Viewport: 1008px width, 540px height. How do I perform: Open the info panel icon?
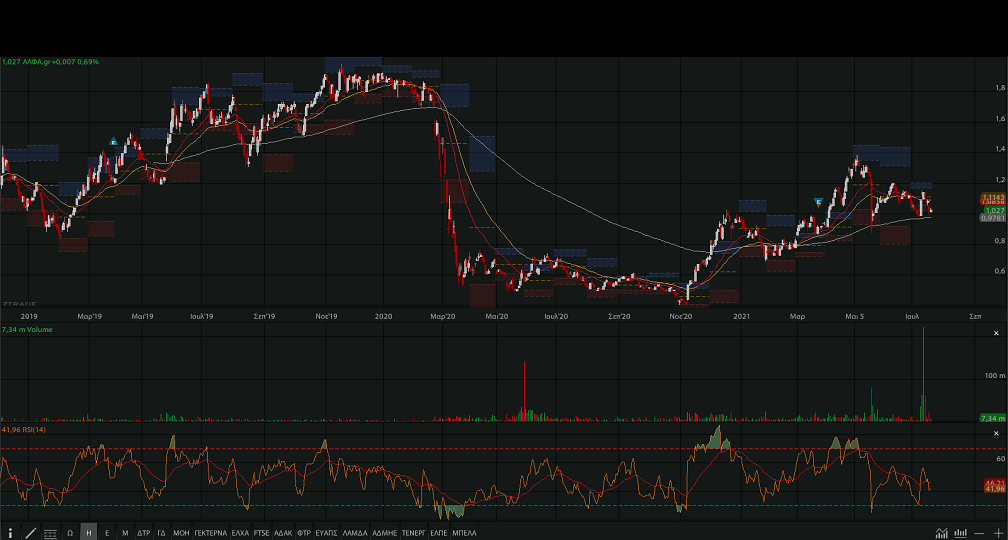click(x=10, y=533)
